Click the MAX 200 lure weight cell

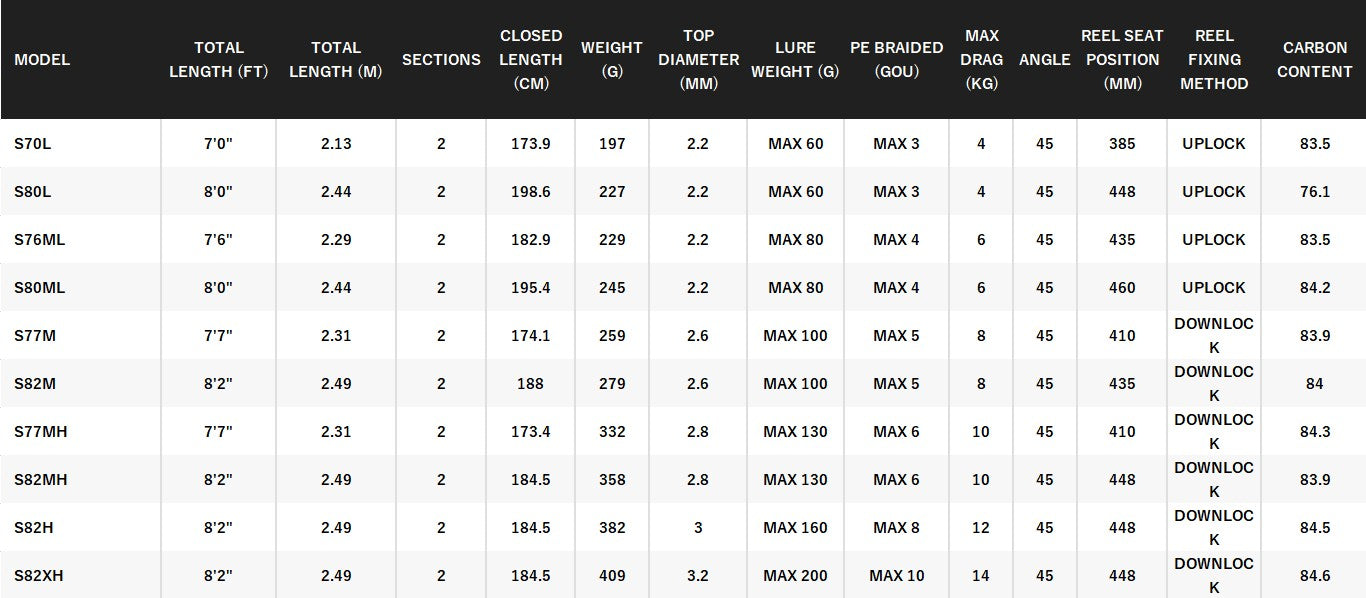(x=796, y=576)
